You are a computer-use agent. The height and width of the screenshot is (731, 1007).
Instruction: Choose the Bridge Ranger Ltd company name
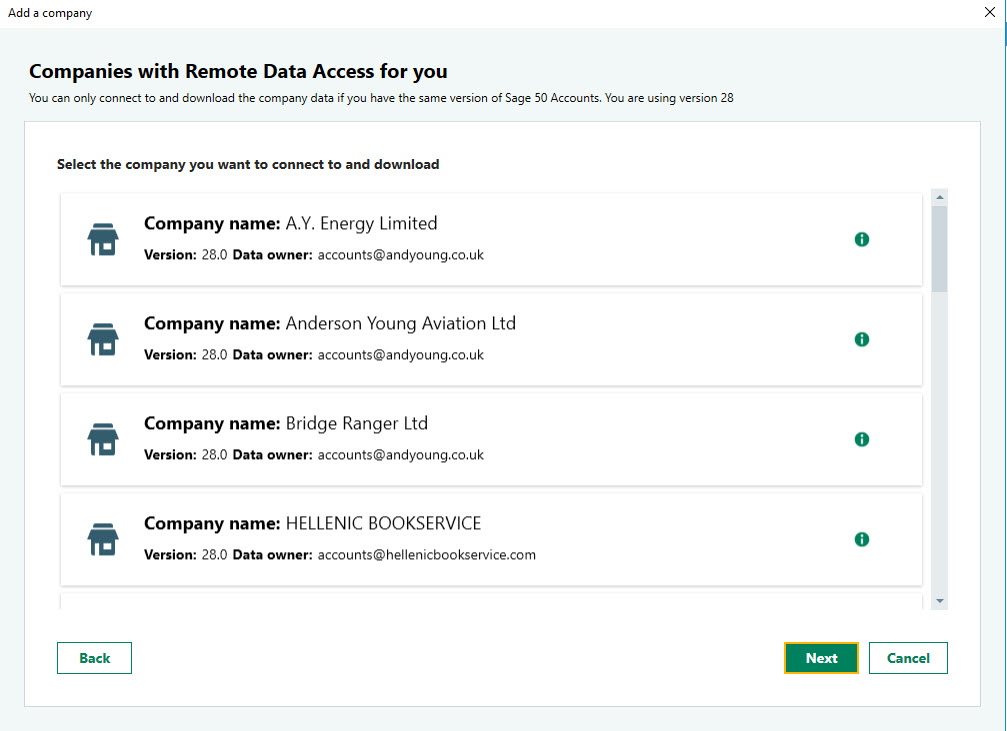pyautogui.click(x=356, y=423)
